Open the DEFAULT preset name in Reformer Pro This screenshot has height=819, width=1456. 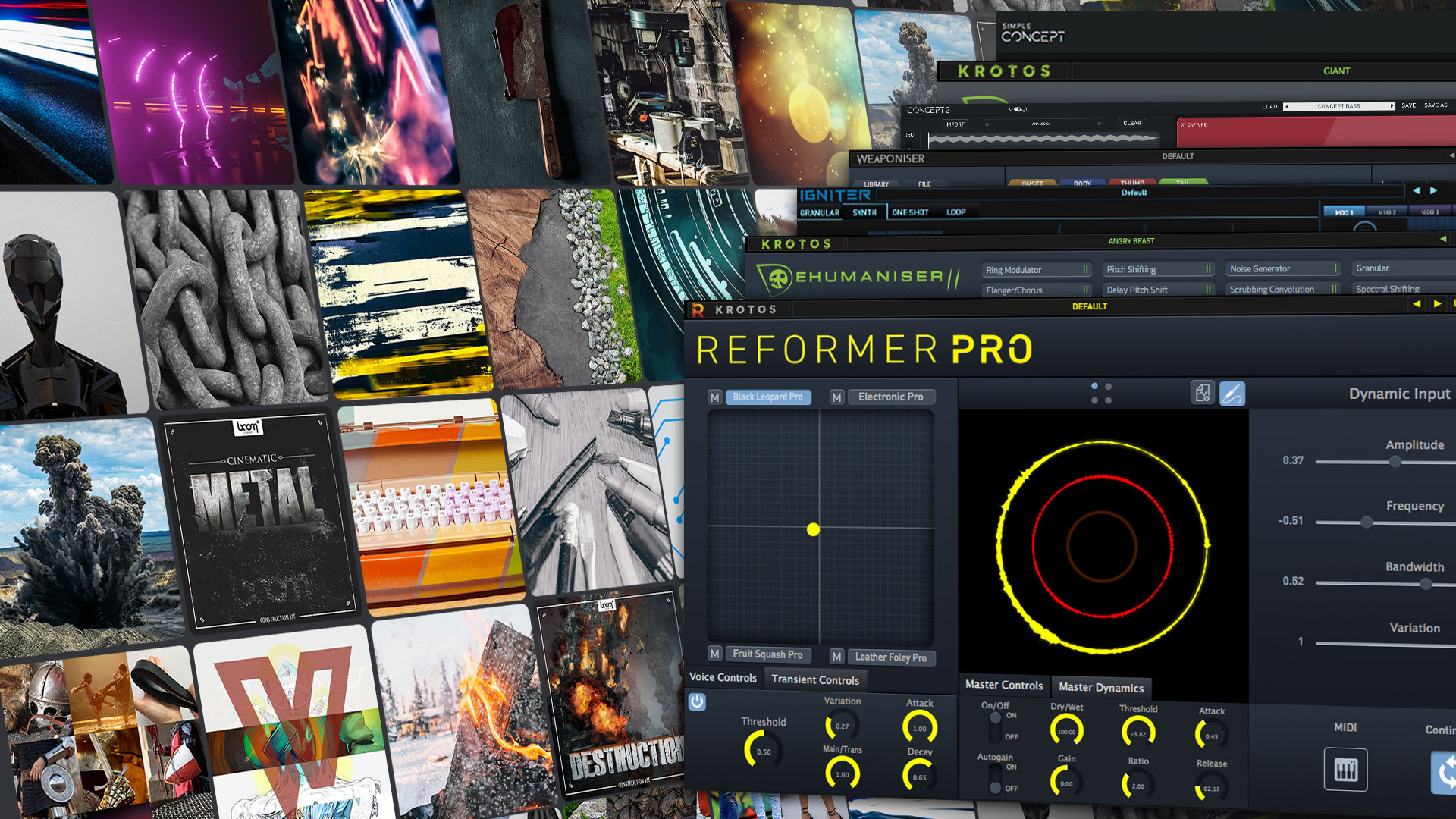click(1090, 306)
